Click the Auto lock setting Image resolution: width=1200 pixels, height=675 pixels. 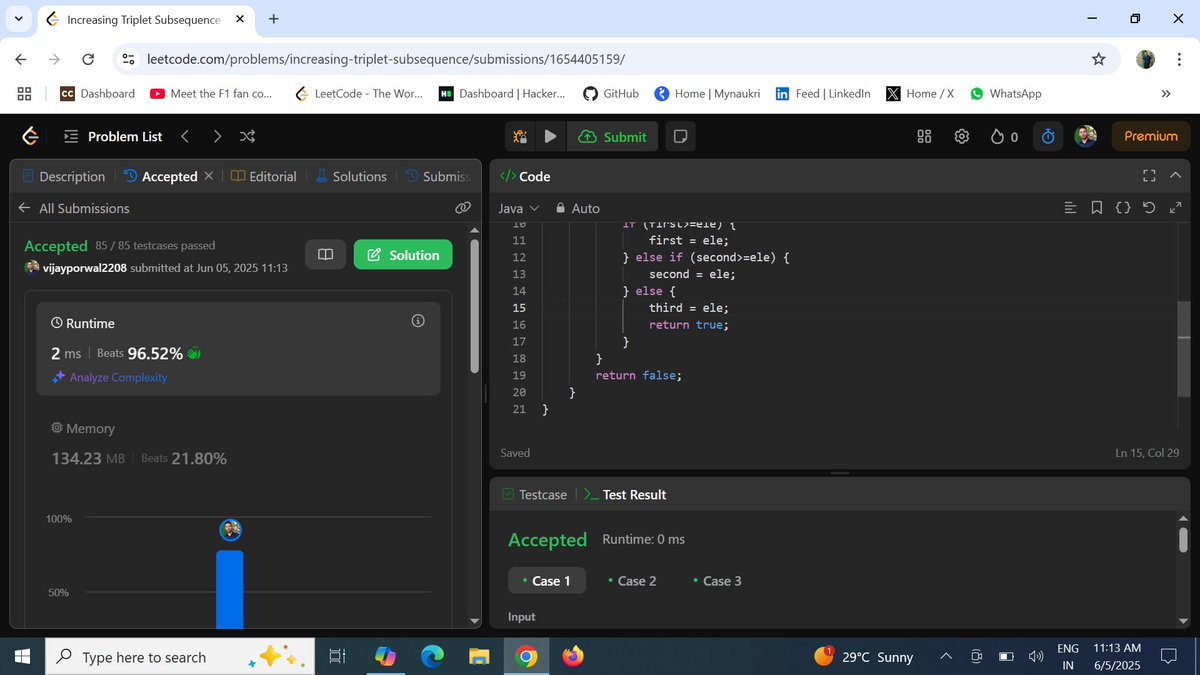(577, 208)
